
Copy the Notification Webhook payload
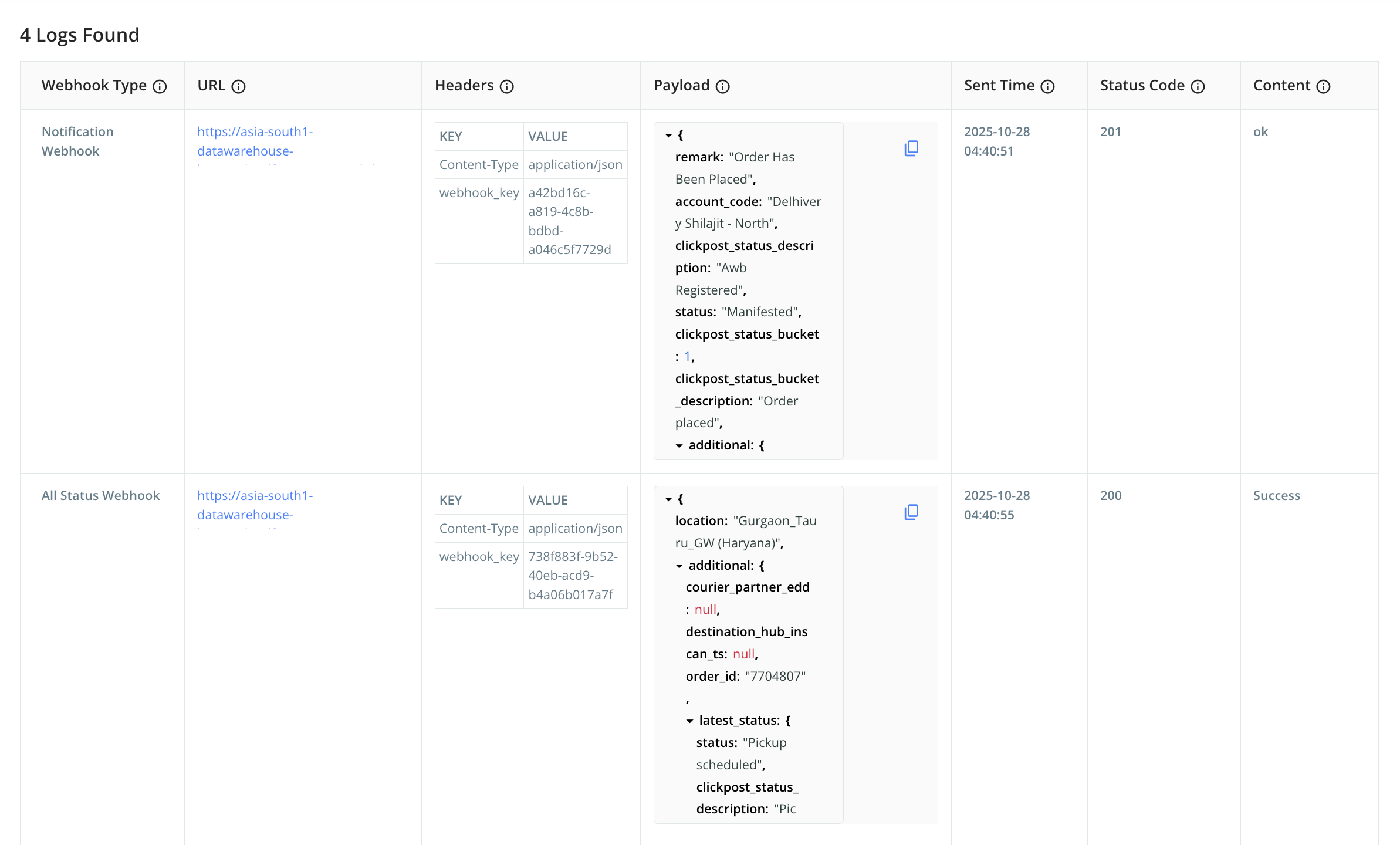pos(911,148)
